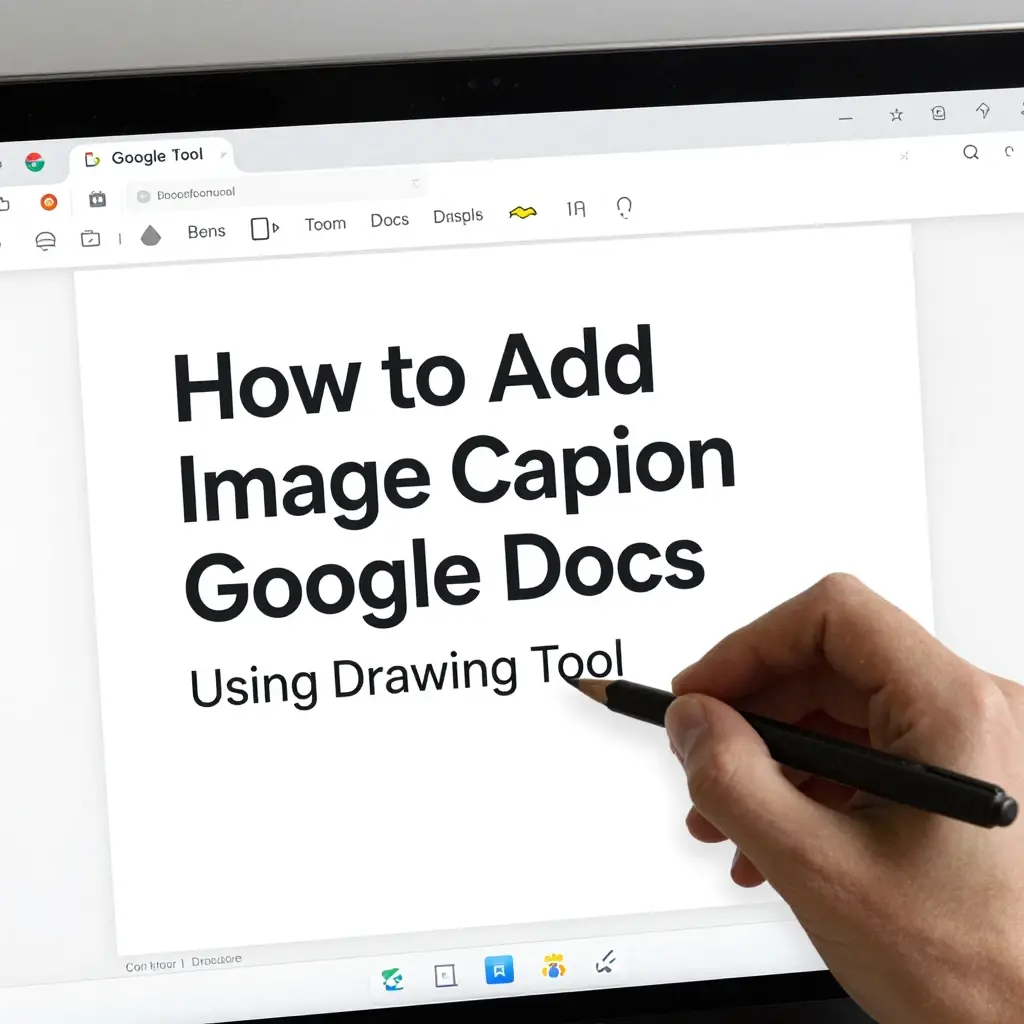
Task: Click the small faint sparkle icon left of search
Action: point(904,156)
